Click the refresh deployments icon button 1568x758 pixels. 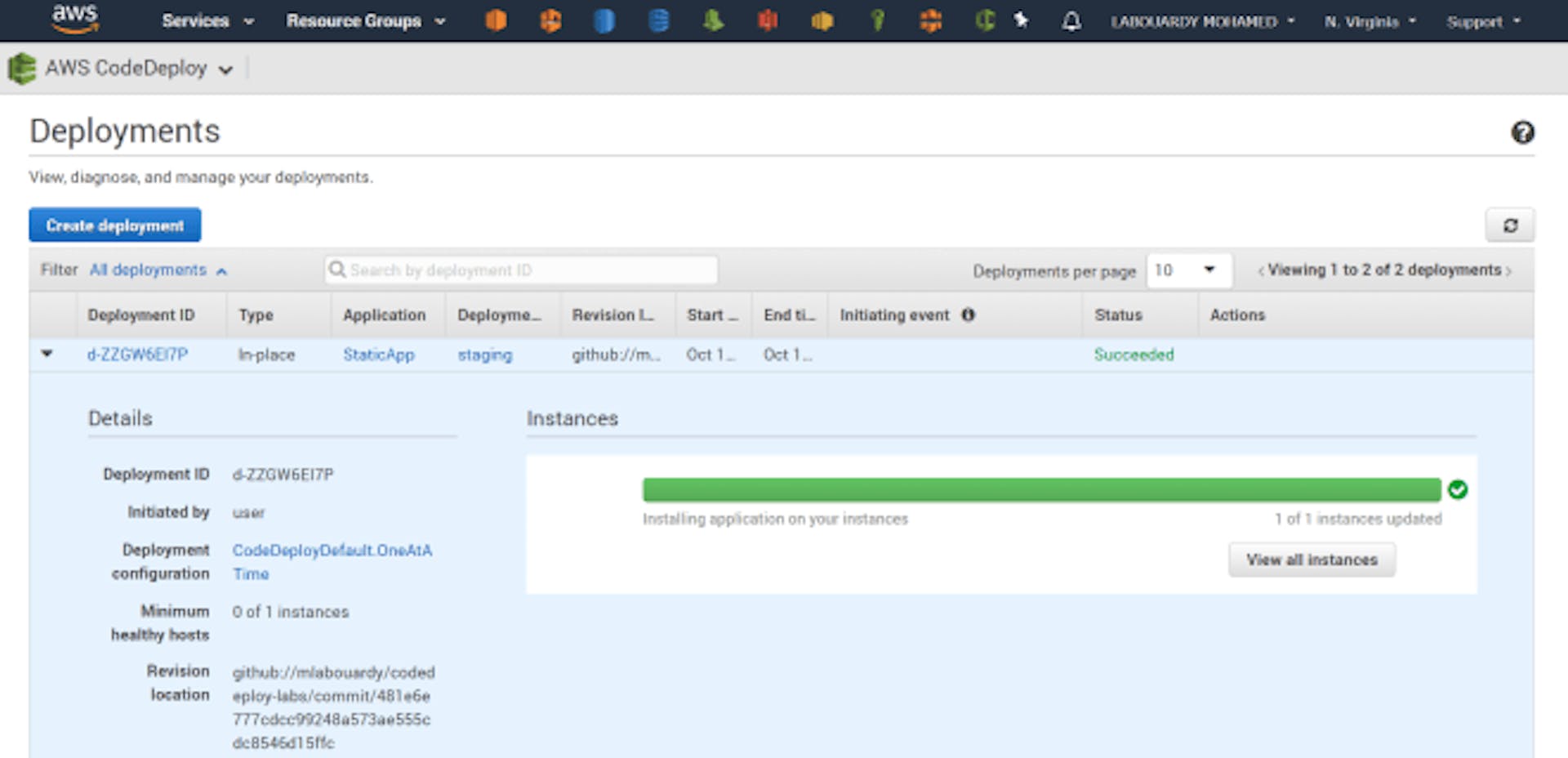click(1510, 225)
